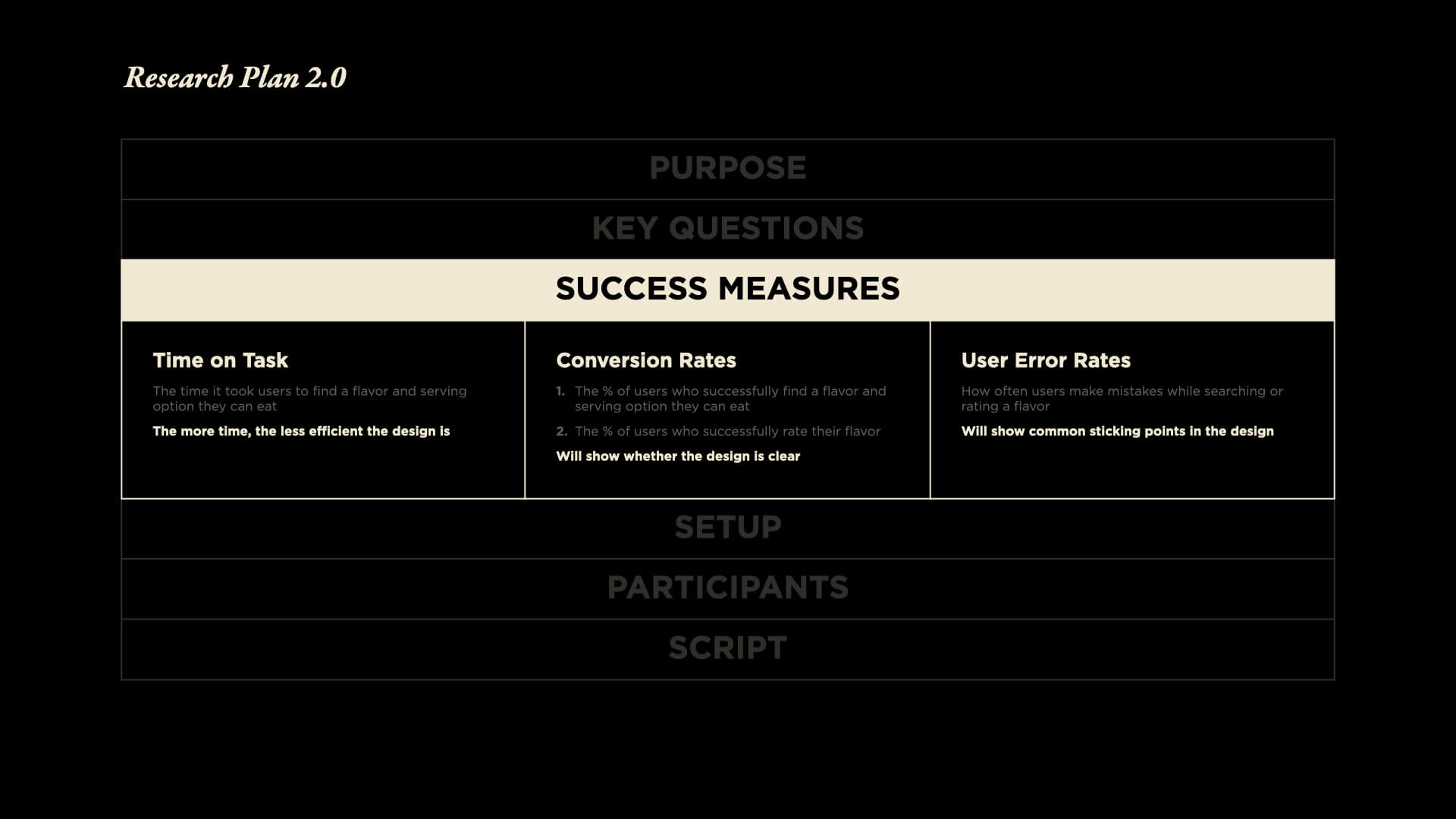The image size is (1456, 819).
Task: Select the 'successfully rate their flavor' list item
Action: (727, 431)
